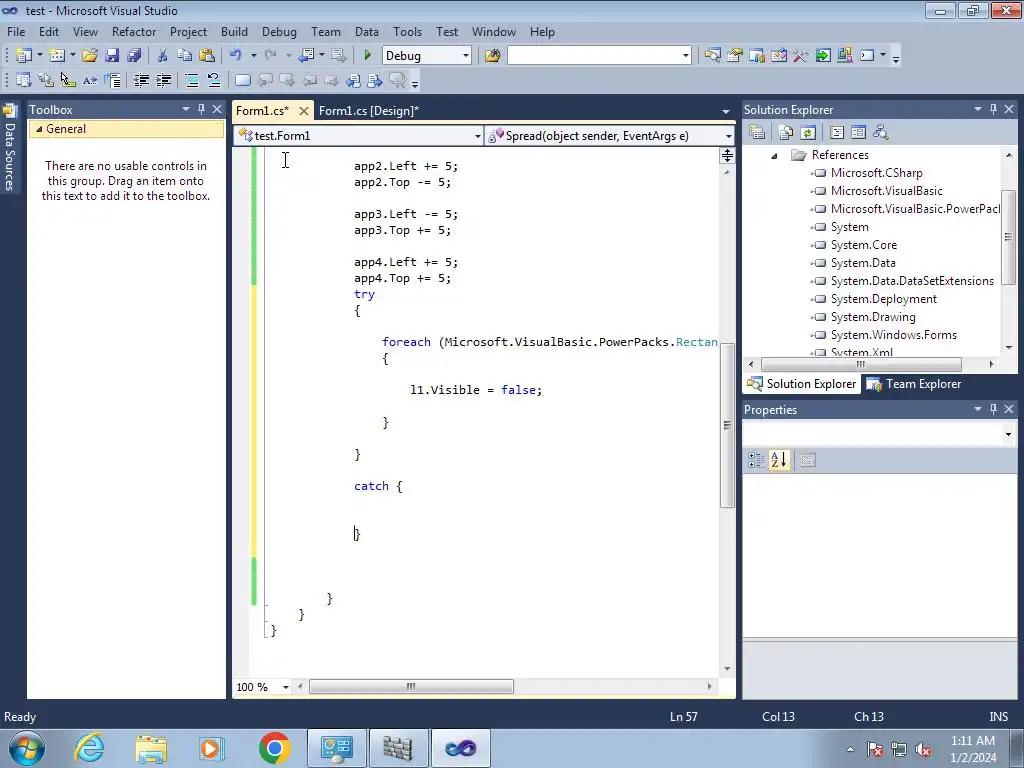Open the Data Sources side tab

10,148
